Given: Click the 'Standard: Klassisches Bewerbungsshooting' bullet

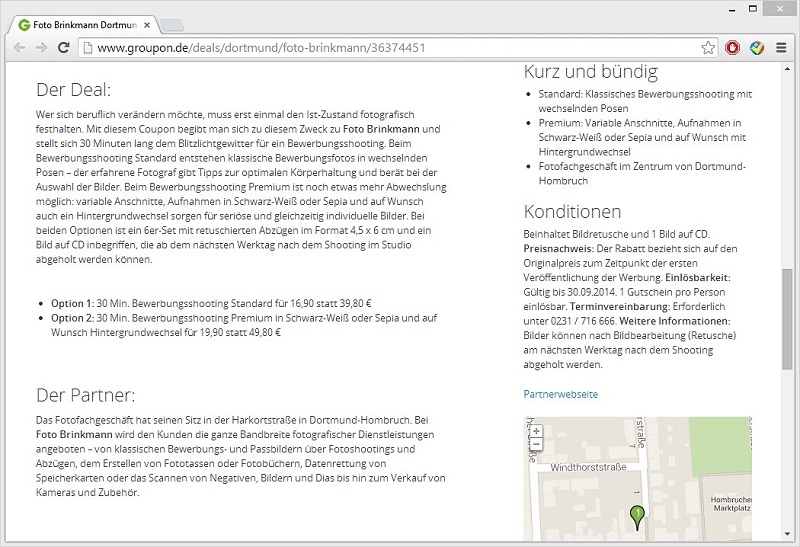Looking at the screenshot, I should pyautogui.click(x=645, y=101).
